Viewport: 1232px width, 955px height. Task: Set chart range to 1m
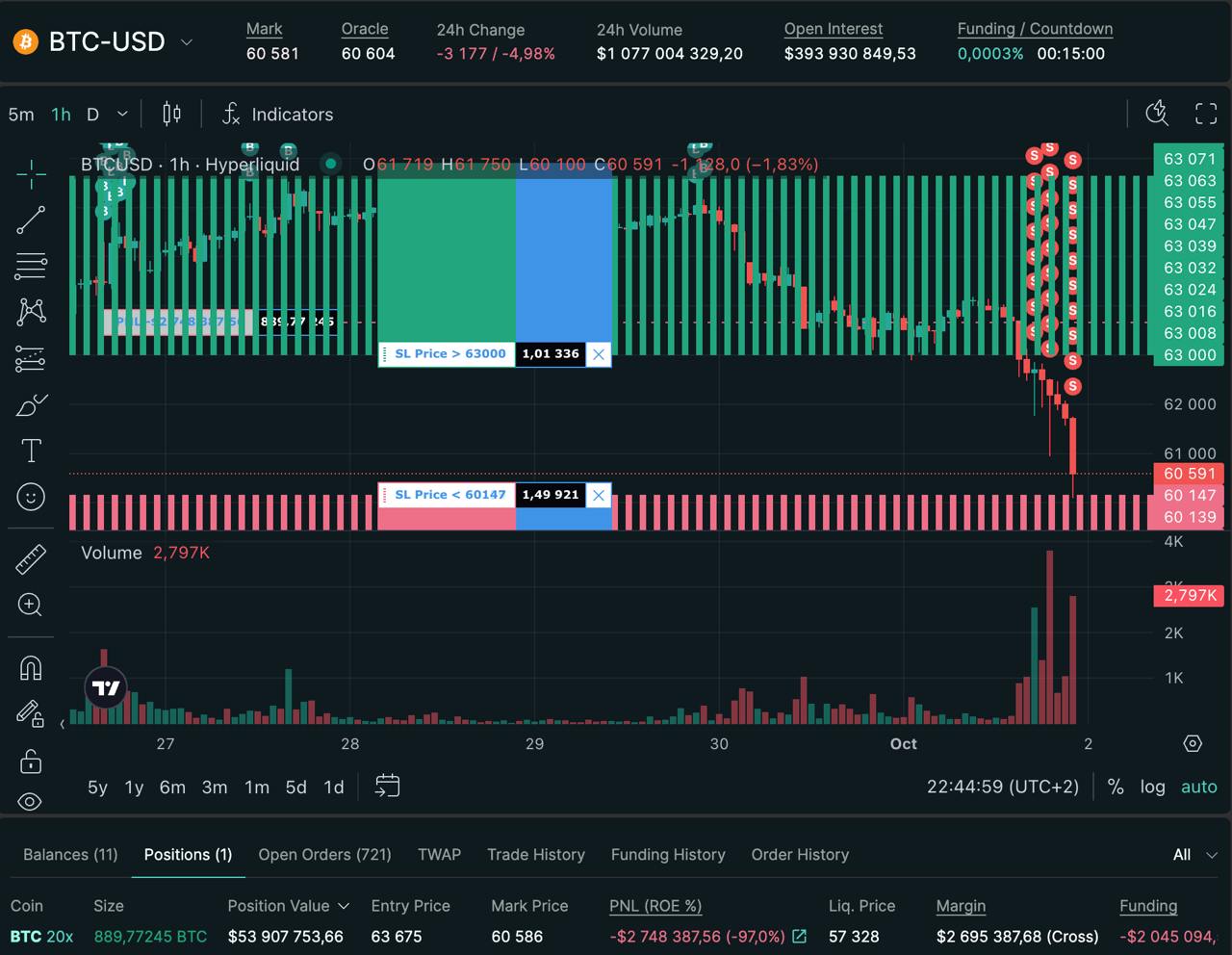(x=257, y=787)
